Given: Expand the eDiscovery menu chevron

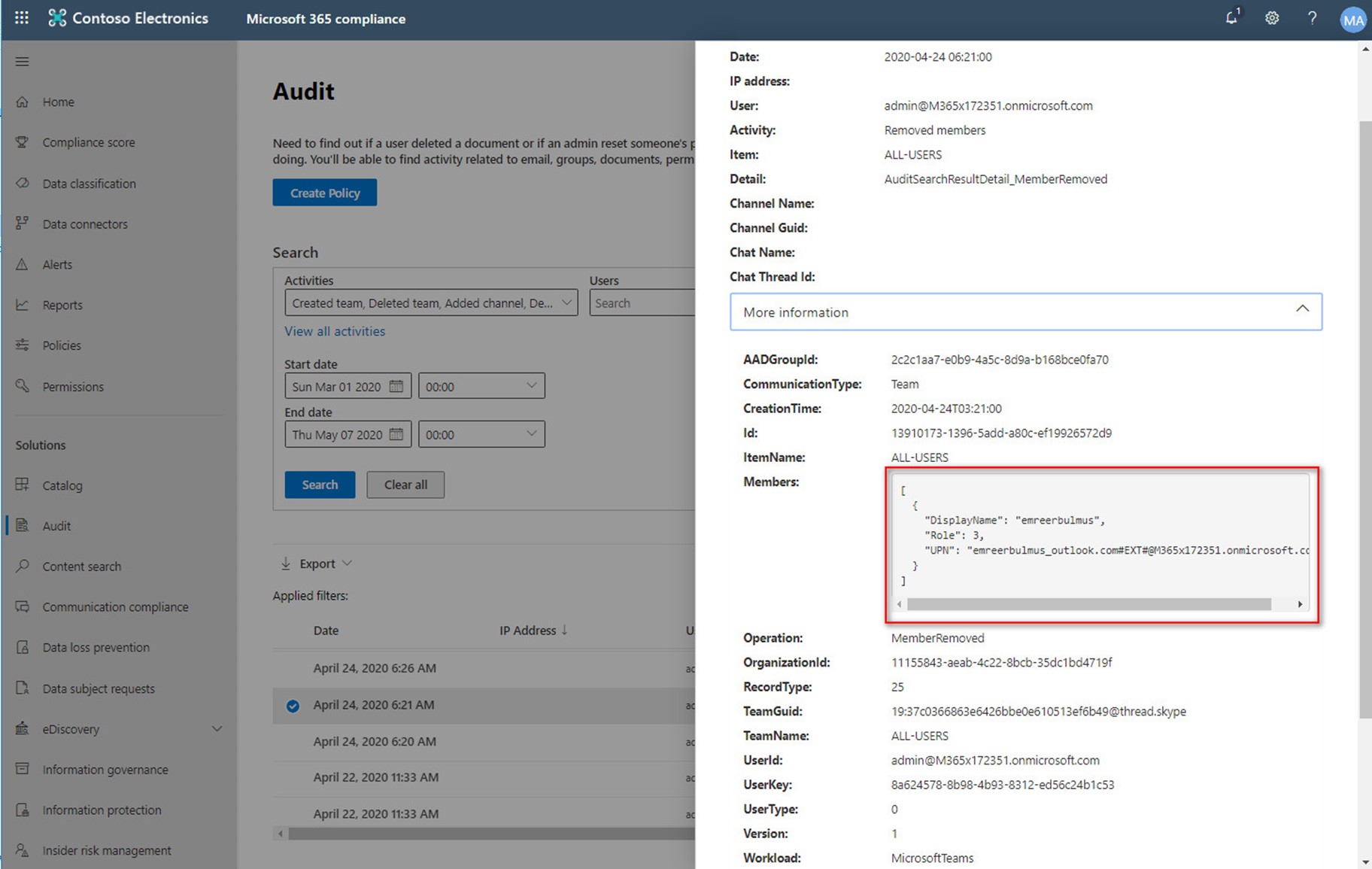Looking at the screenshot, I should pos(217,728).
